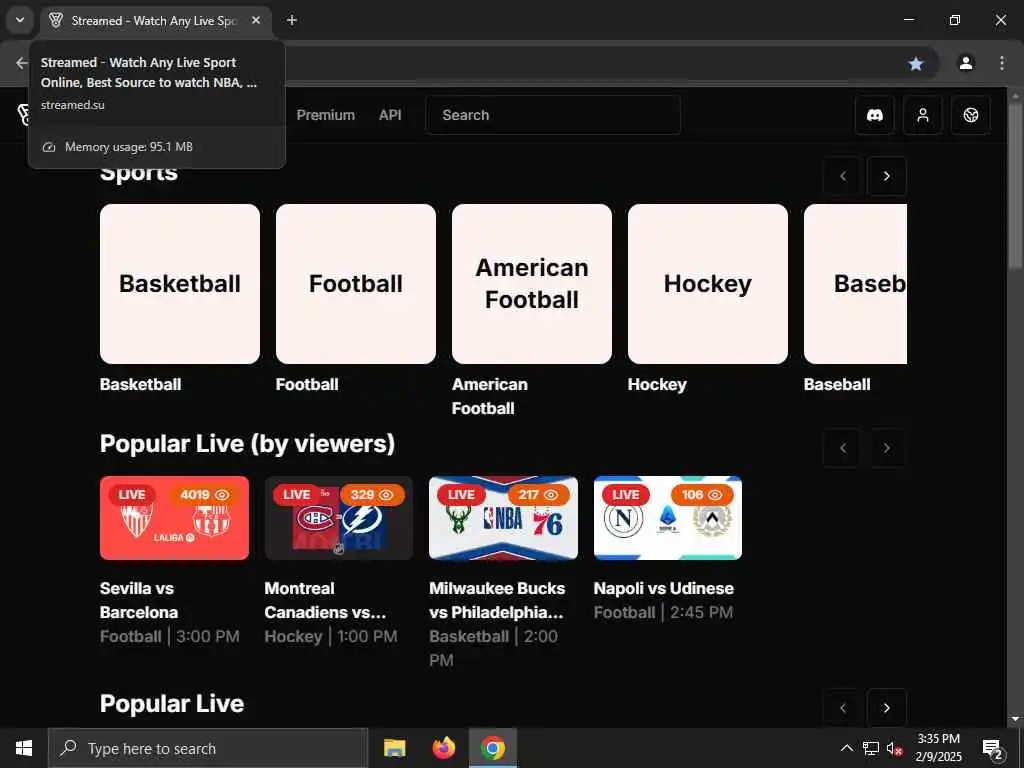1024x768 pixels.
Task: Next arrow in Popular Live (by viewers)
Action: 886,448
